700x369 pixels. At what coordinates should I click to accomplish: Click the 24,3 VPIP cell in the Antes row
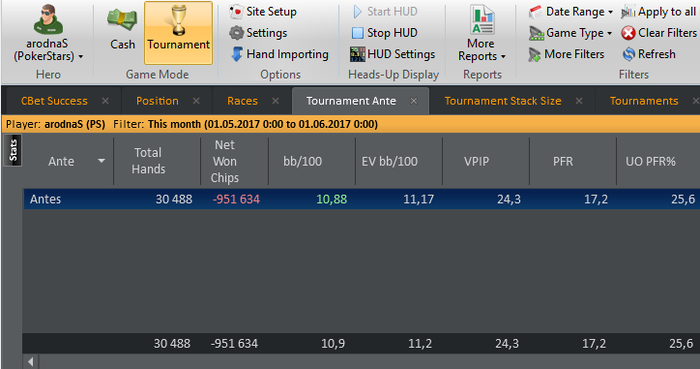coord(508,199)
